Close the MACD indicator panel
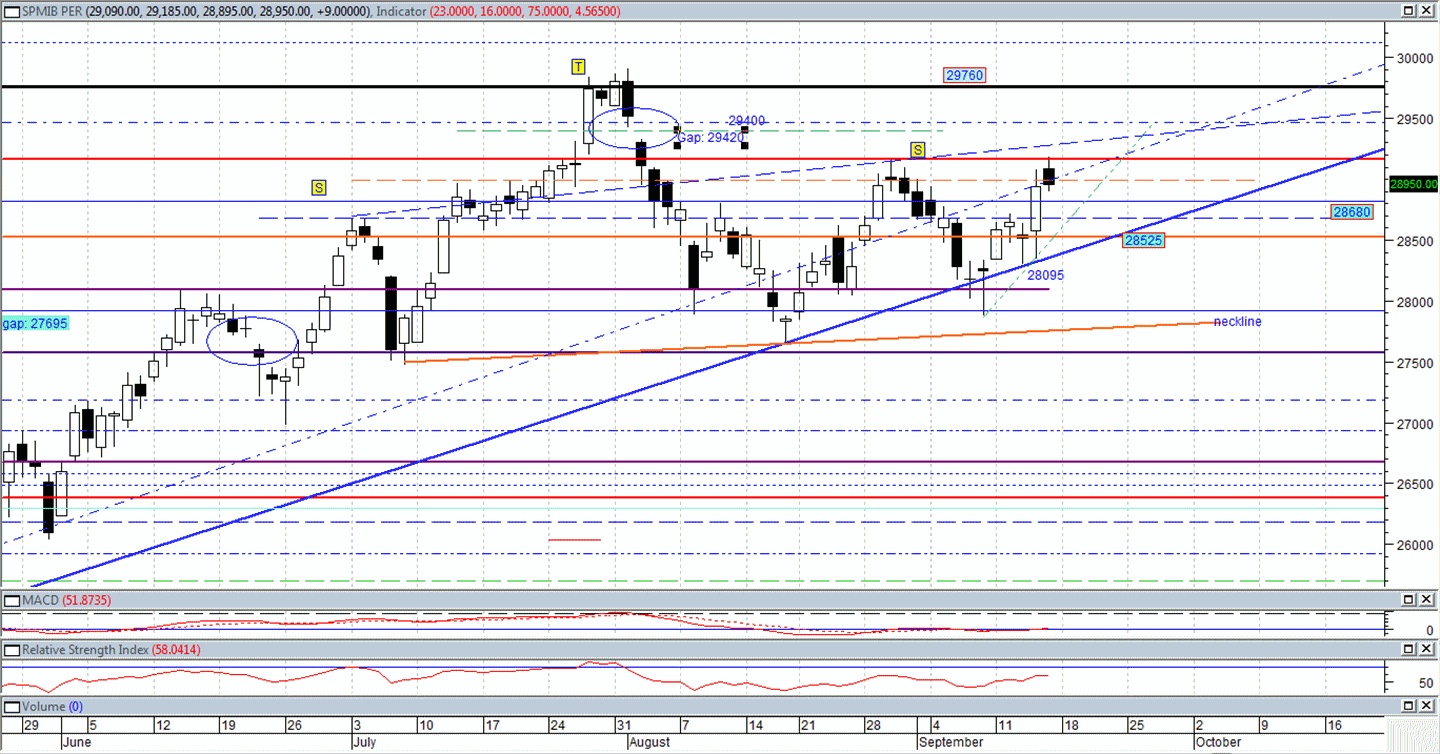Screen dimensions: 1440x754 [1428, 599]
